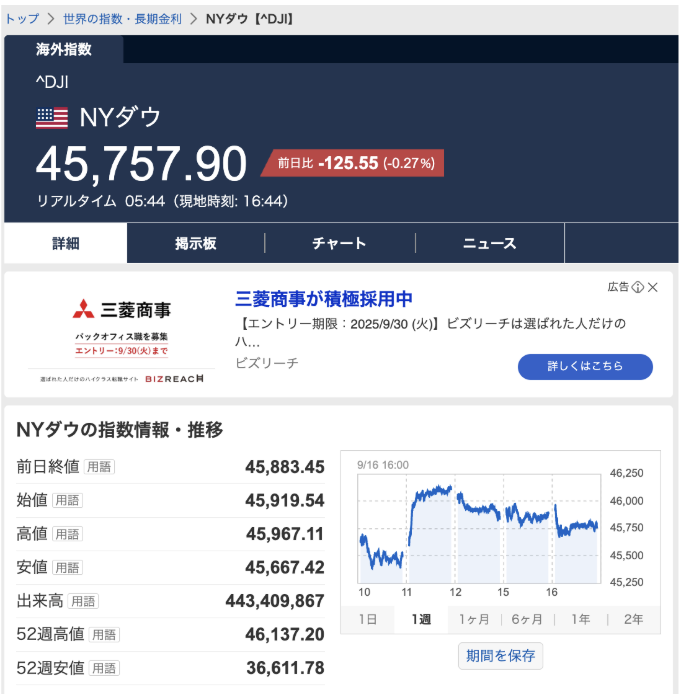Click the 用語 tag next to 出来高
The image size is (682, 696).
[x=84, y=601]
